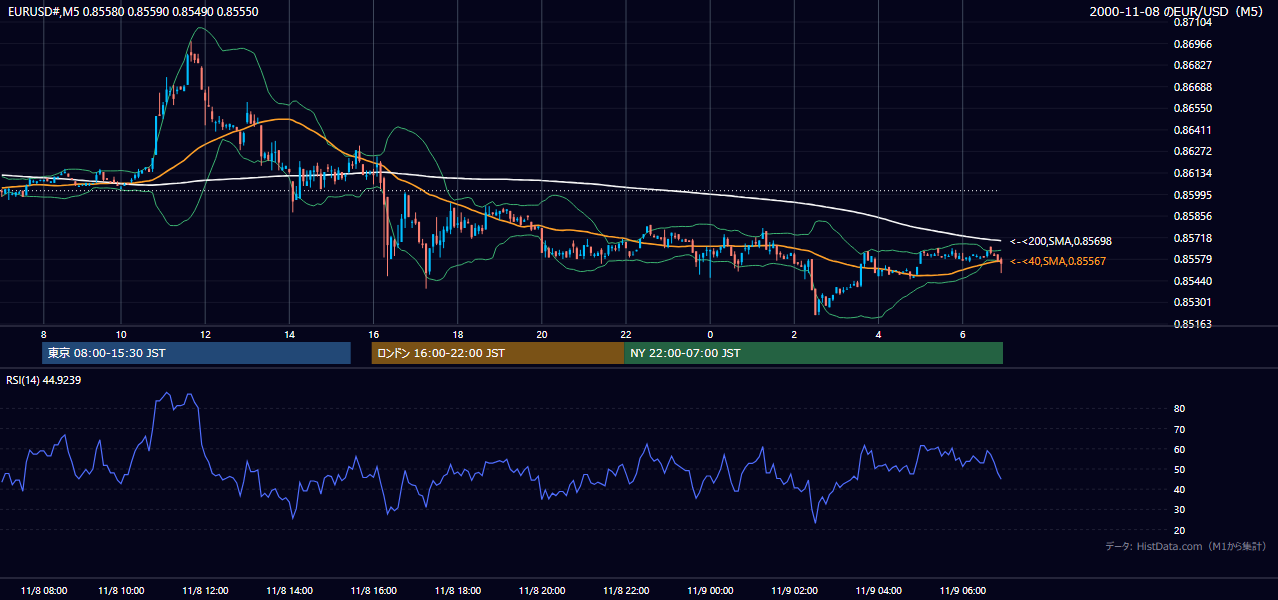Click price axis value 0.86688

(x=1192, y=87)
